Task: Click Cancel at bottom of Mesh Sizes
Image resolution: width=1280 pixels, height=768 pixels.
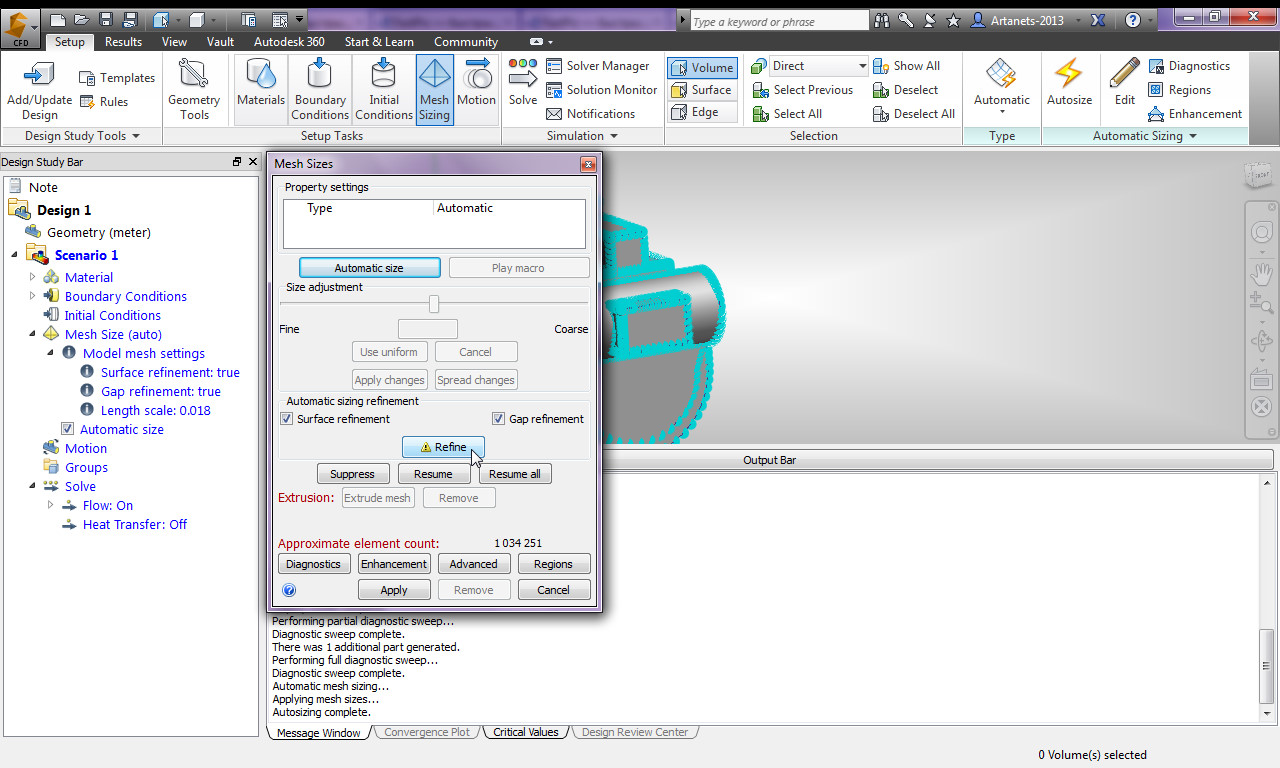Action: (x=554, y=590)
